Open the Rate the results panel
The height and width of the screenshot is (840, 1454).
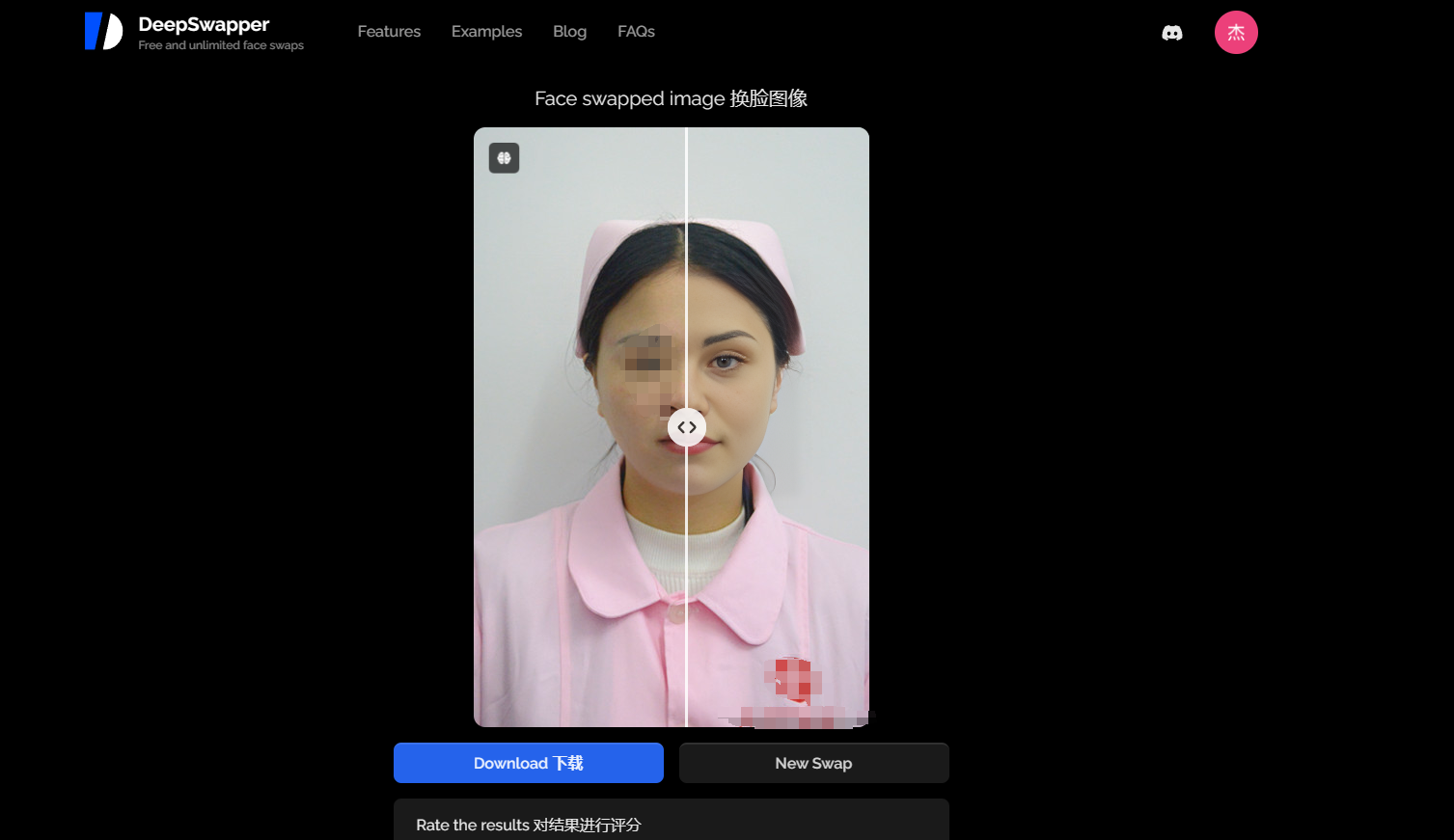[672, 820]
